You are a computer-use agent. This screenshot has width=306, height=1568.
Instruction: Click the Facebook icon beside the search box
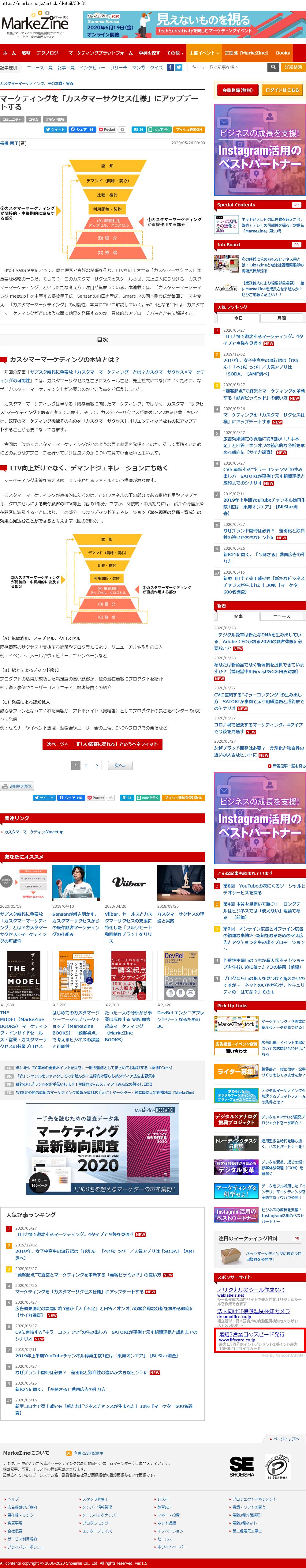pos(170,68)
